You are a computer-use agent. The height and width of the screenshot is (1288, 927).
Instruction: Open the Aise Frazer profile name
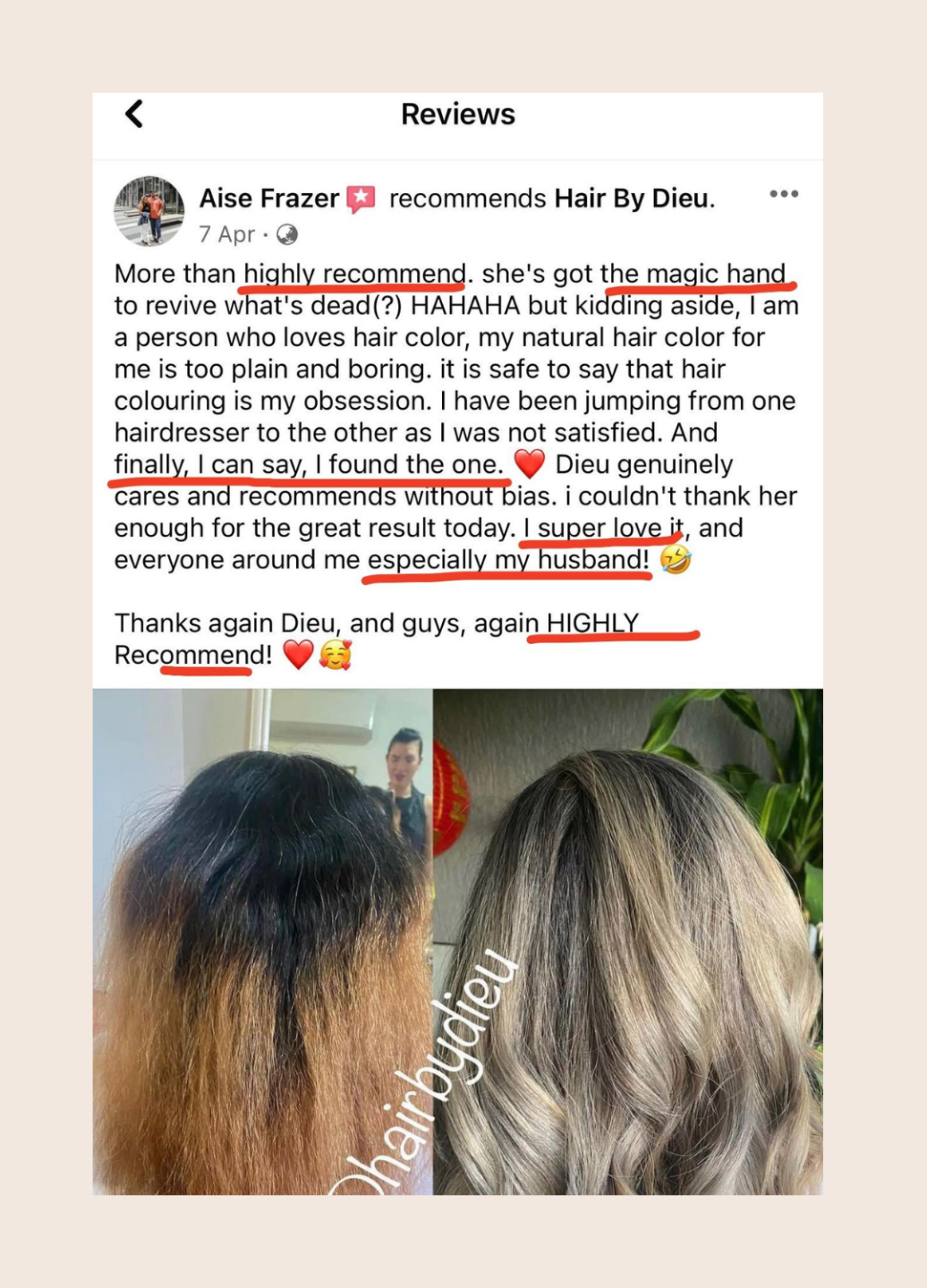click(269, 198)
